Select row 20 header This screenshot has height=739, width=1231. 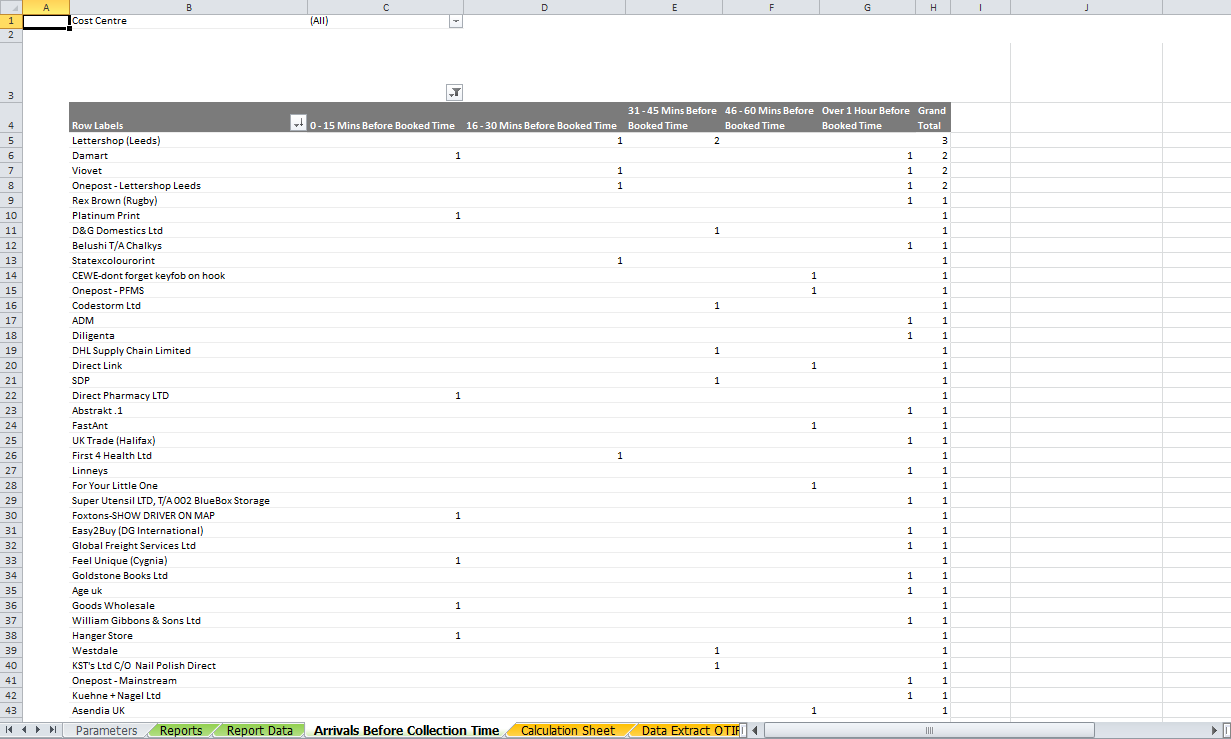pyautogui.click(x=11, y=366)
